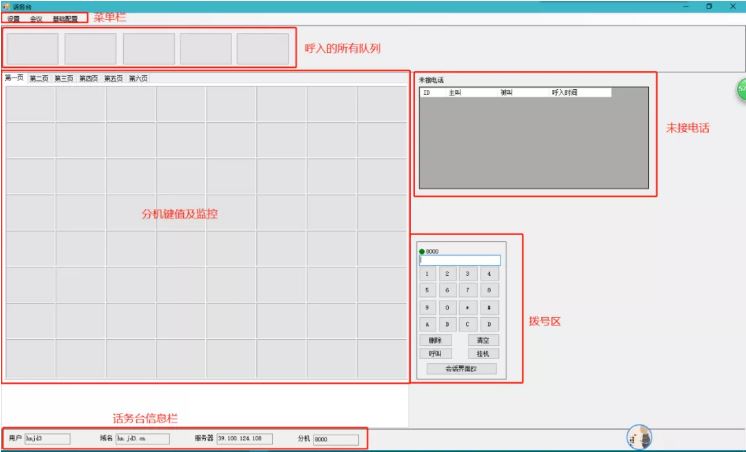746x452 pixels.
Task: Click the avatar icon in bottom status bar
Action: pos(640,437)
